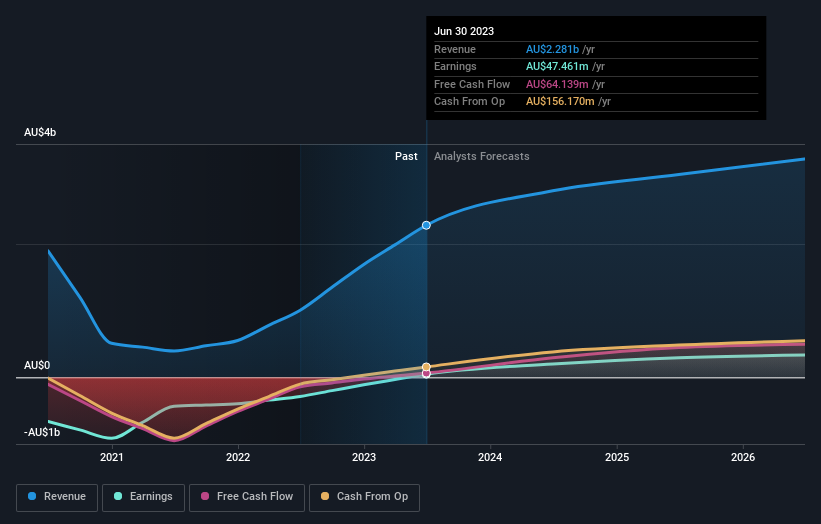The height and width of the screenshot is (524, 821).
Task: Click the Earnings row label in tooltip
Action: point(455,66)
